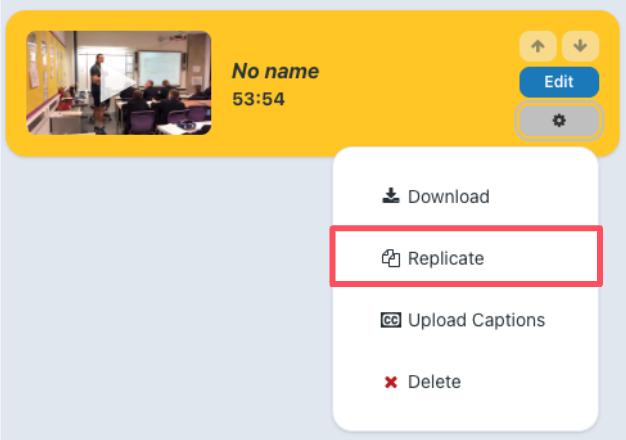The height and width of the screenshot is (440, 626).
Task: Move the video up with the up arrow
Action: pos(538,46)
